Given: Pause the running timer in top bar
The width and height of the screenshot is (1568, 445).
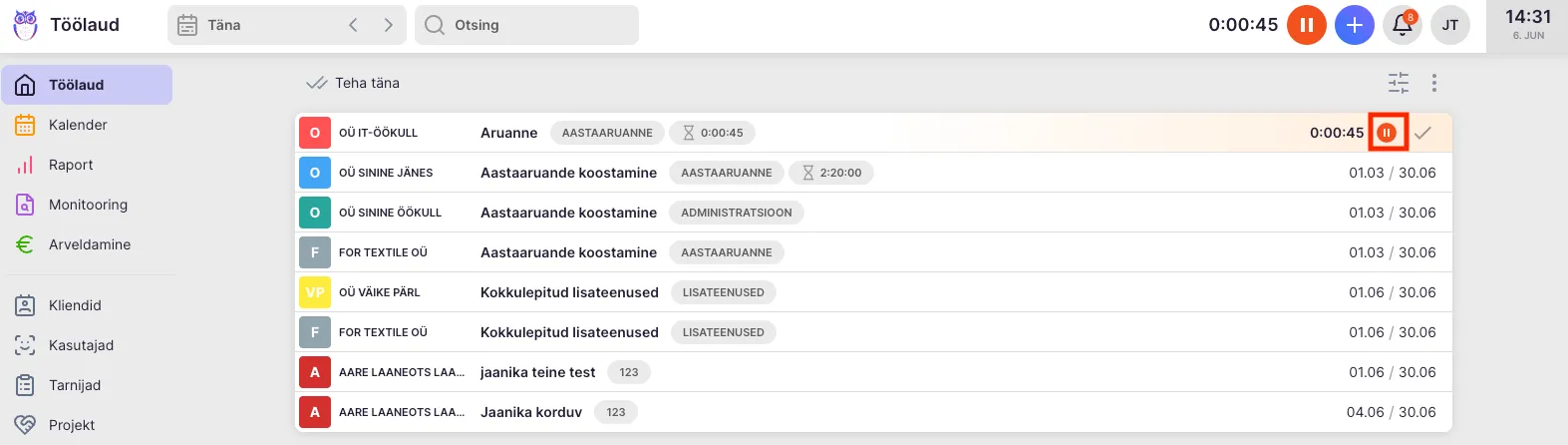Looking at the screenshot, I should click(1306, 25).
